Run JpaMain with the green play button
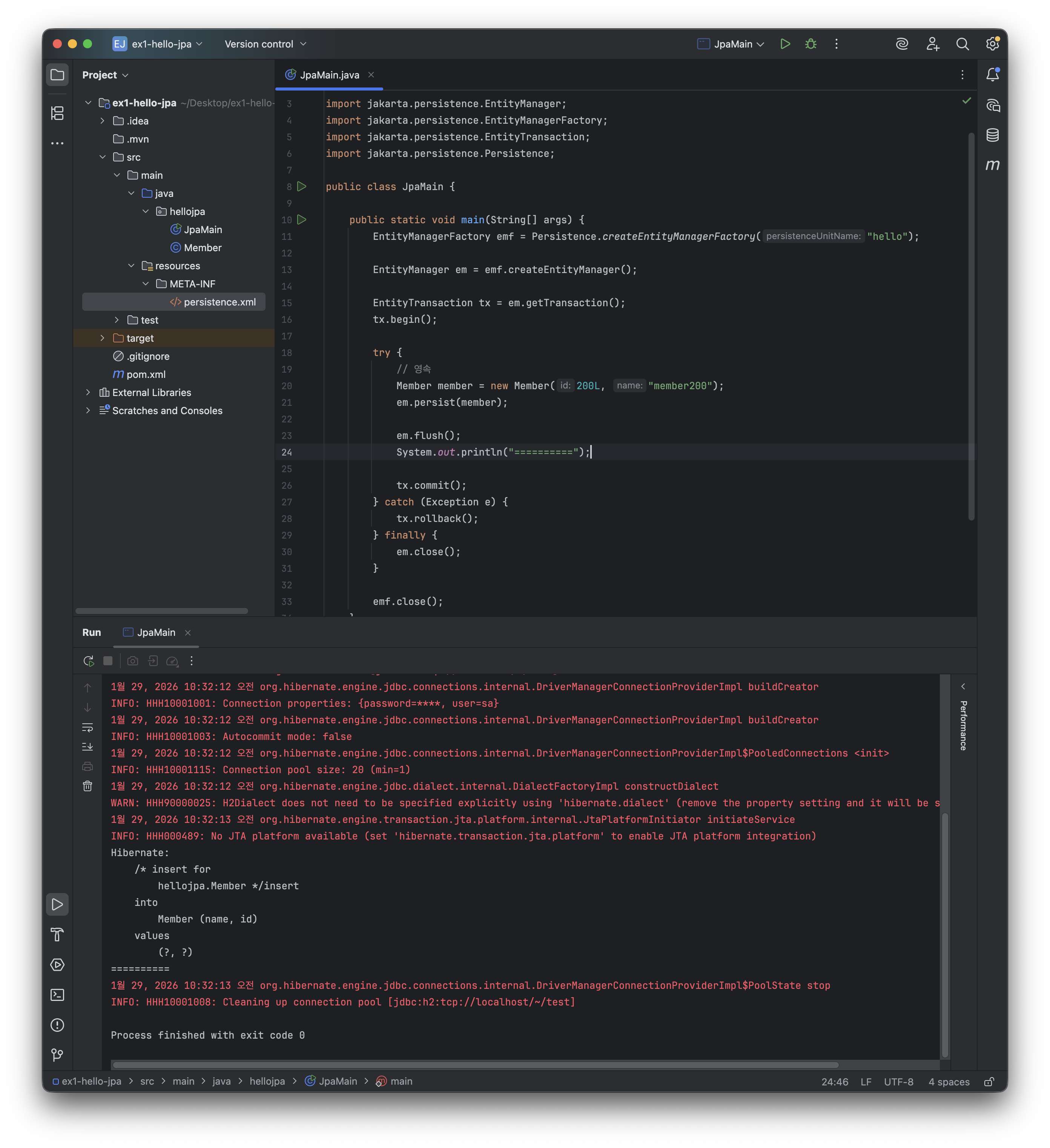Image resolution: width=1050 pixels, height=1148 pixels. 784,44
